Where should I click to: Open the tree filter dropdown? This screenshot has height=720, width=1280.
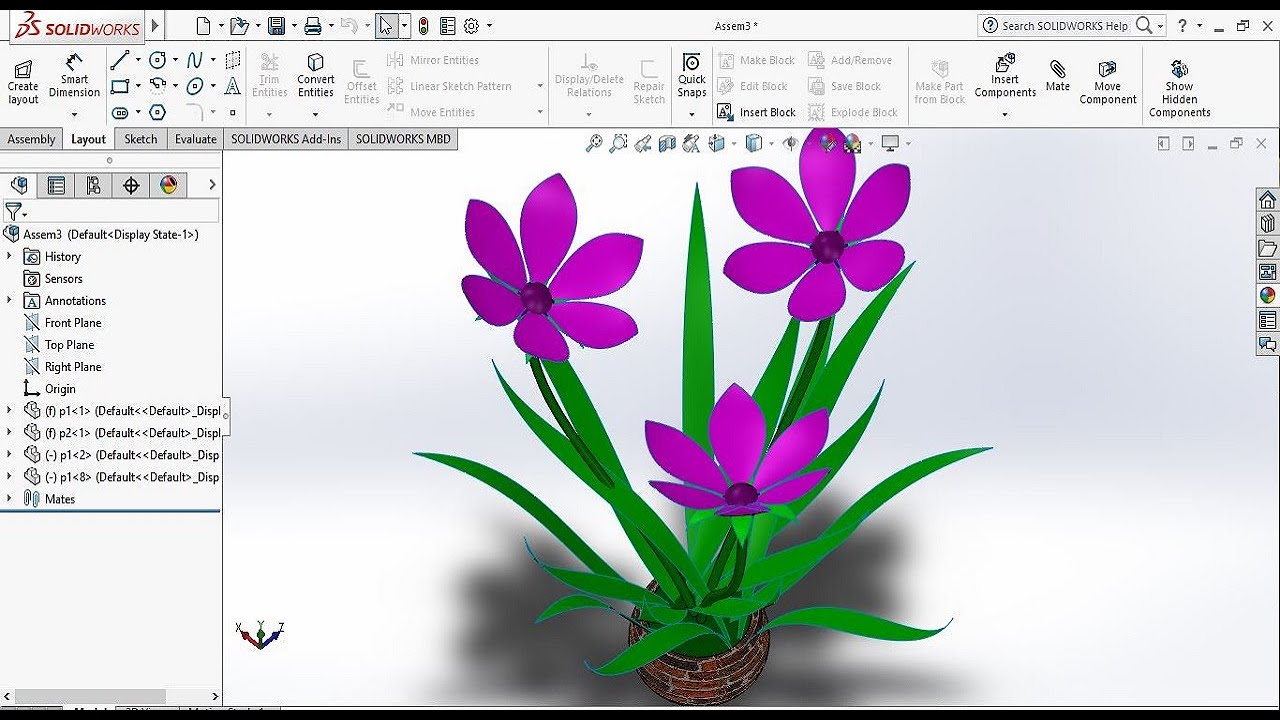pyautogui.click(x=25, y=214)
